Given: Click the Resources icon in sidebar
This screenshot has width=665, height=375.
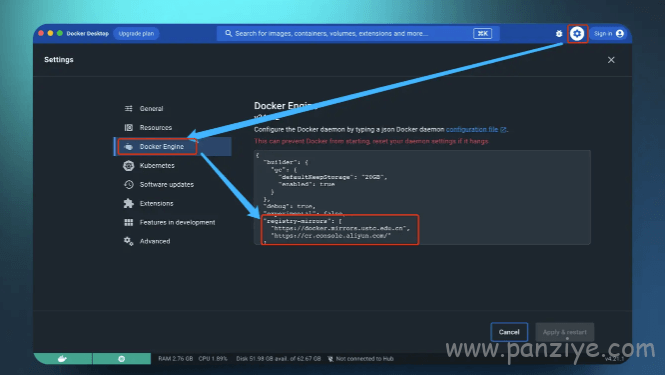Looking at the screenshot, I should coord(129,128).
